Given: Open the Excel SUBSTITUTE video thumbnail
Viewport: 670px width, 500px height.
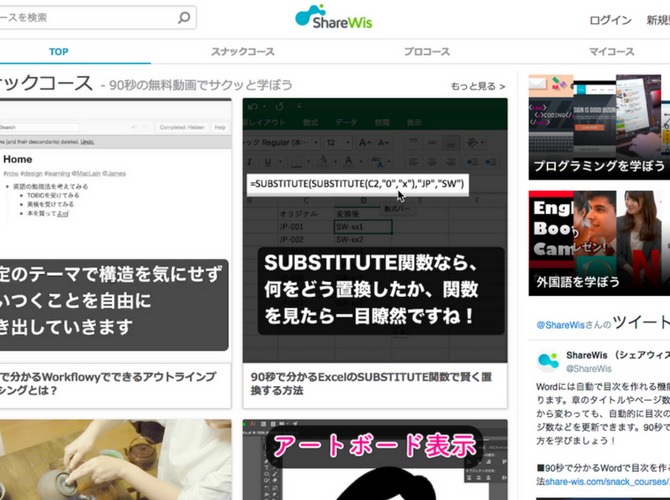Looking at the screenshot, I should click(x=375, y=231).
